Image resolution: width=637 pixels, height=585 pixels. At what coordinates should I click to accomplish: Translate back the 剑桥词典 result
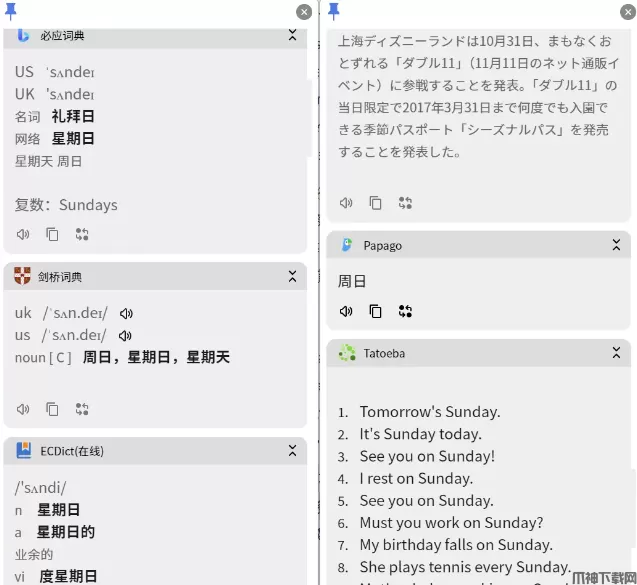(x=82, y=409)
